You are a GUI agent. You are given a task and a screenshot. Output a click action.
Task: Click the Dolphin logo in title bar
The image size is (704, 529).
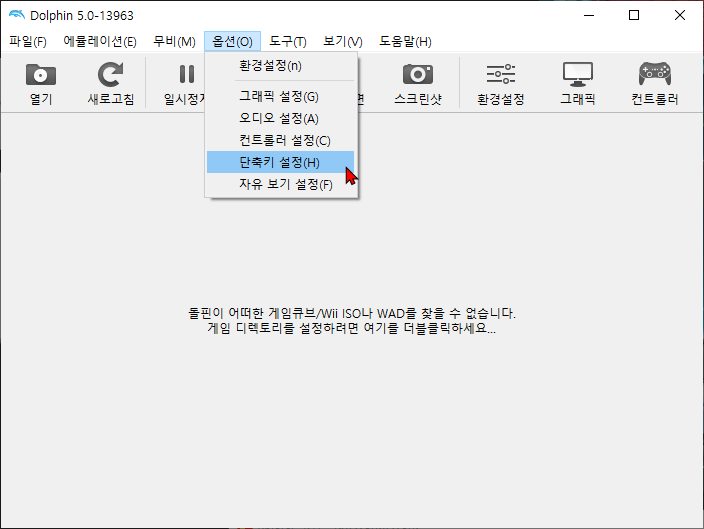point(17,15)
